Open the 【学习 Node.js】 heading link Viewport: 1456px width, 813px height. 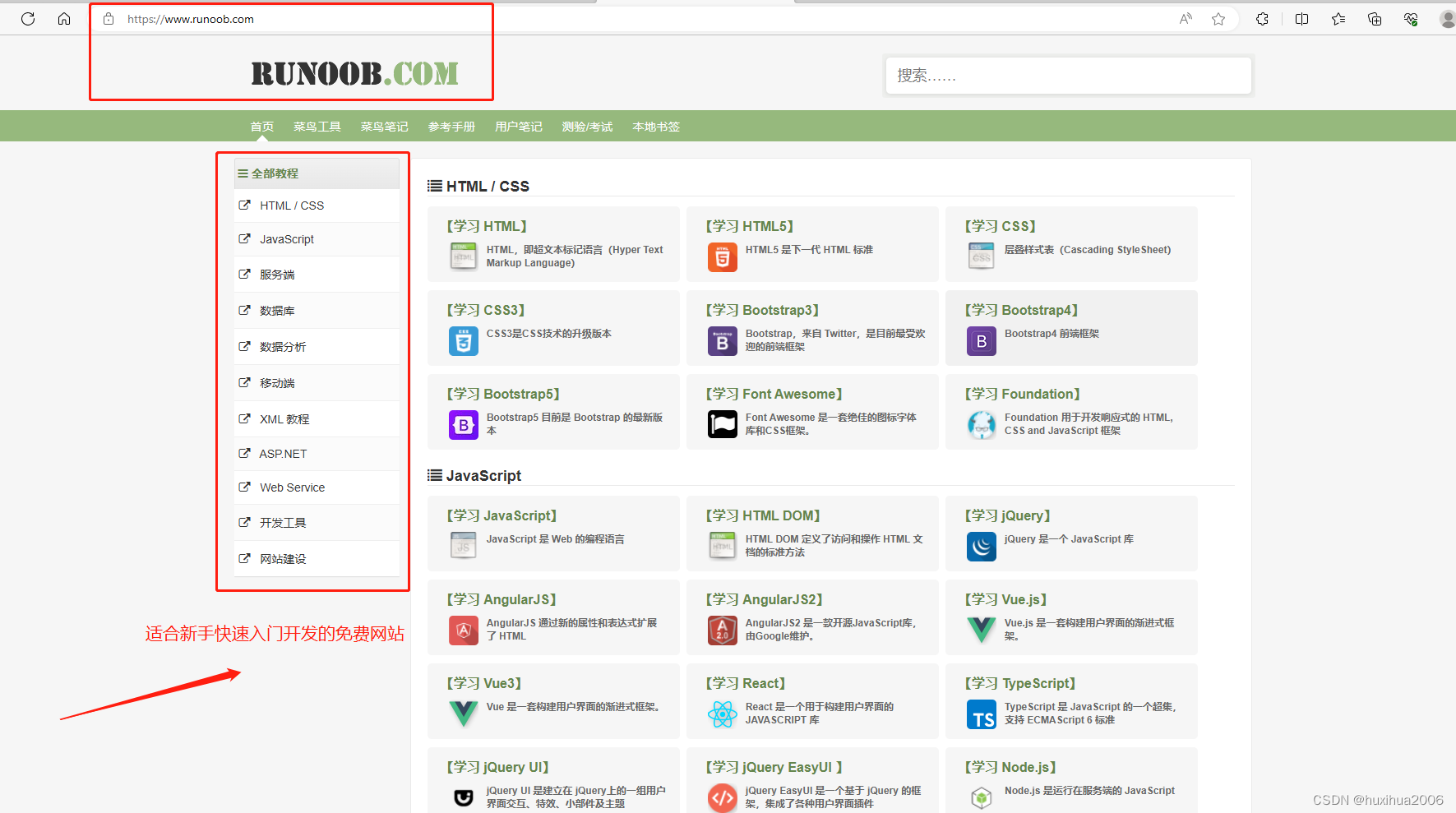click(1010, 767)
